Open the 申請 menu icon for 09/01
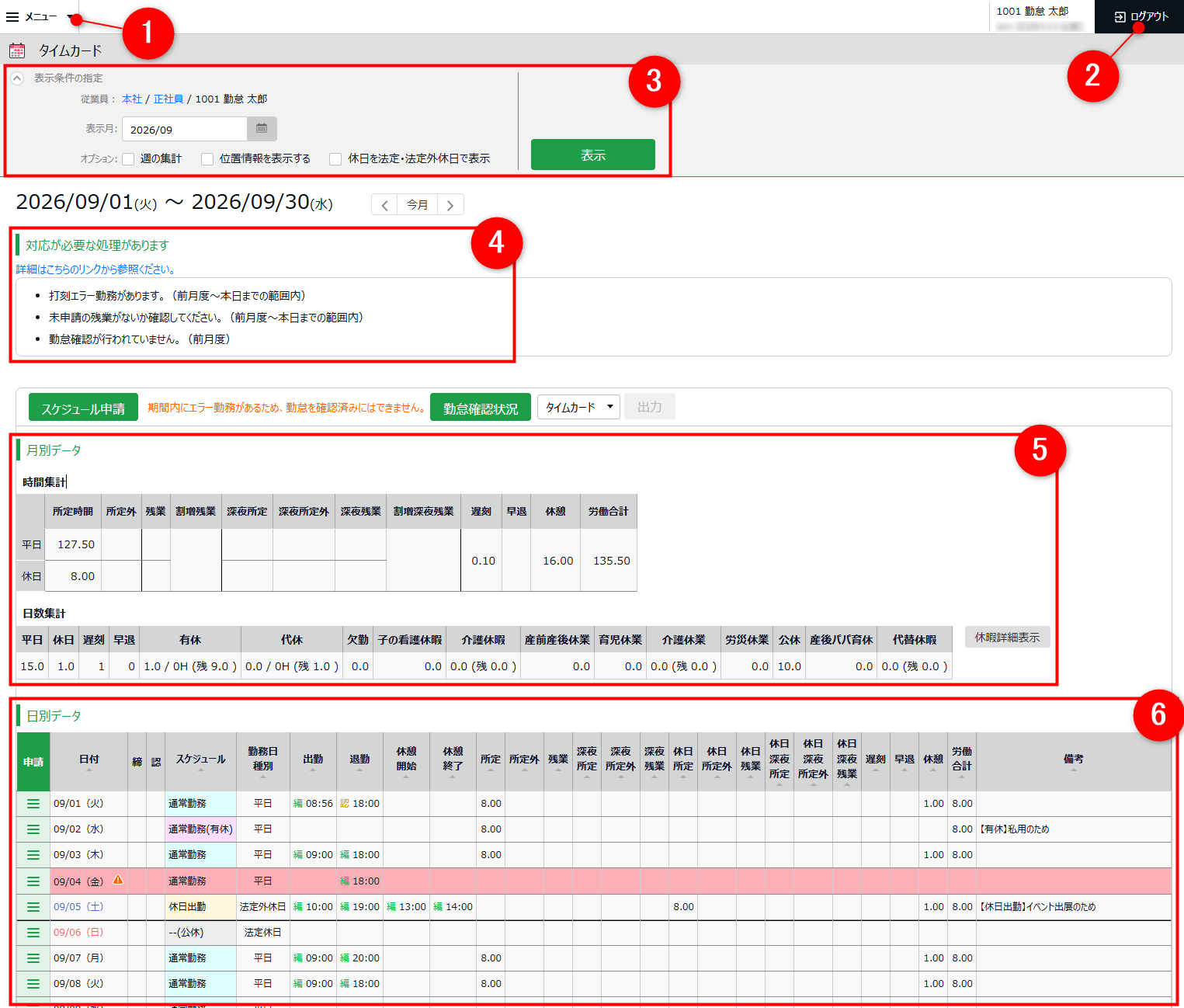 33,804
